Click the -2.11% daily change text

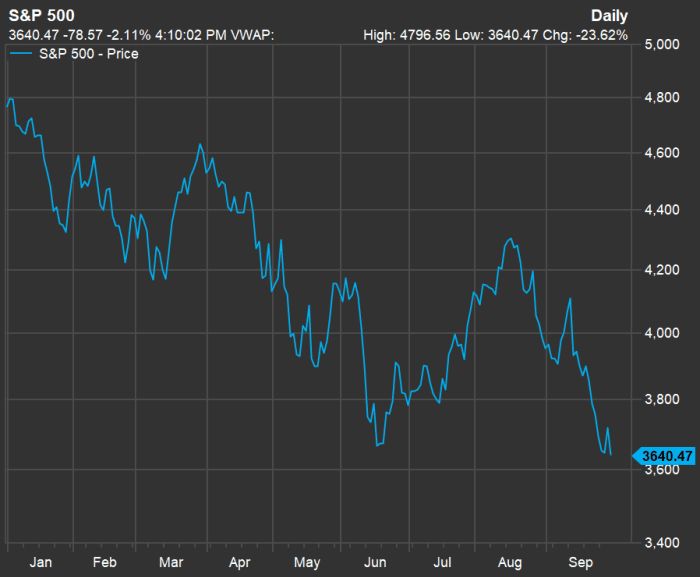pos(129,35)
